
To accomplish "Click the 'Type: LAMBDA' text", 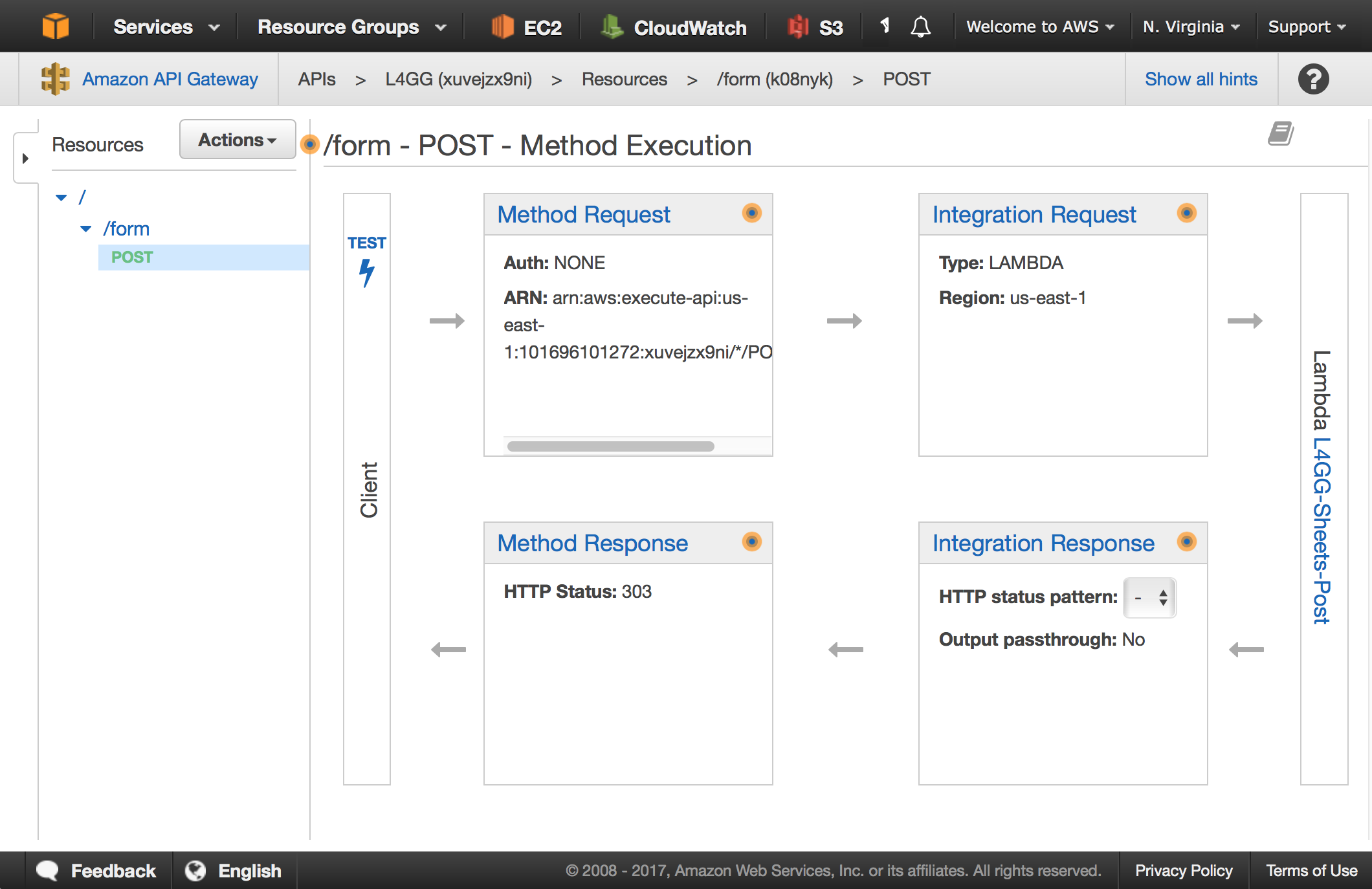I will pyautogui.click(x=1001, y=263).
